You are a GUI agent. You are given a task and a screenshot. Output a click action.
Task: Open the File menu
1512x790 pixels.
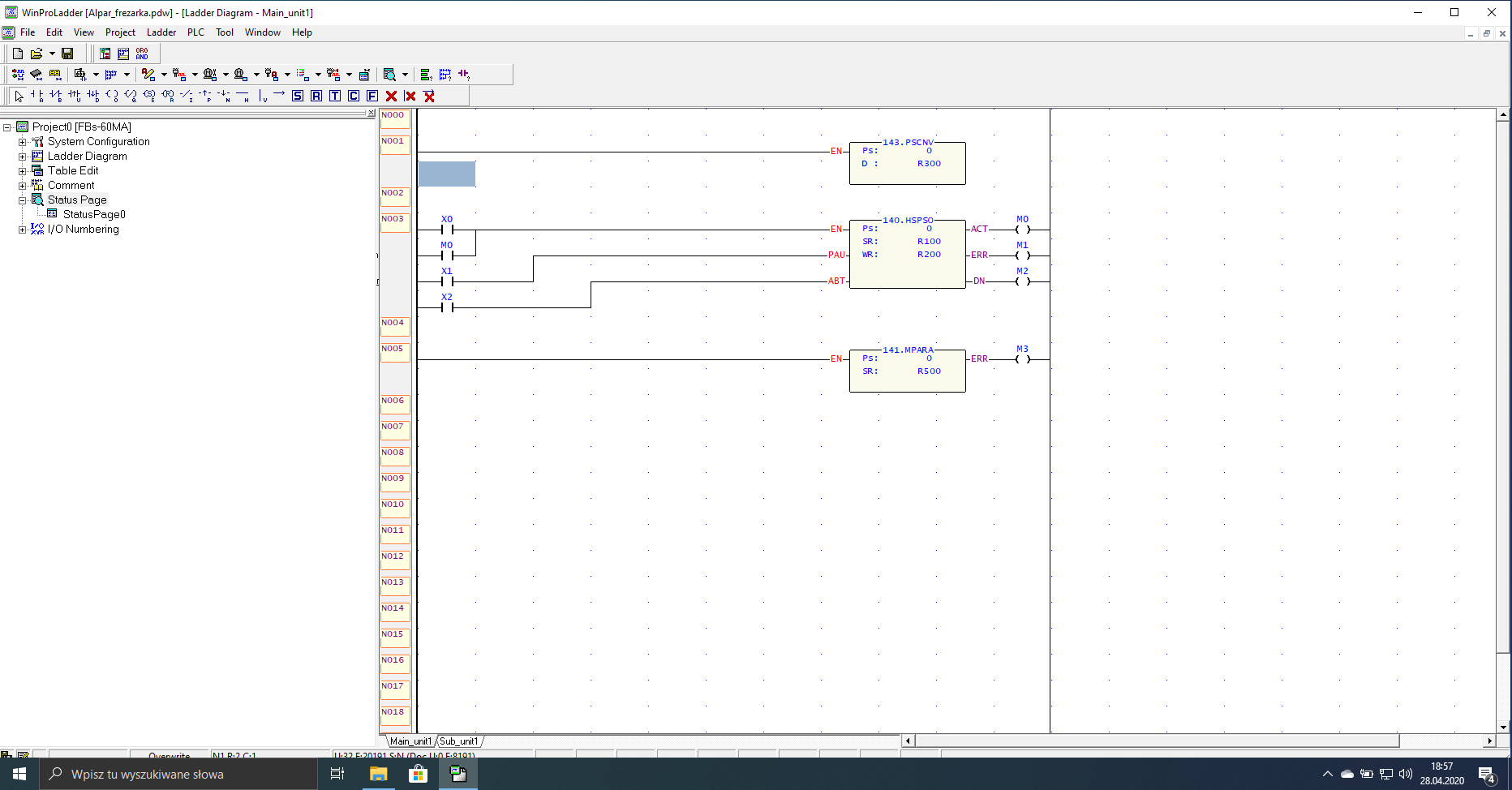(28, 32)
